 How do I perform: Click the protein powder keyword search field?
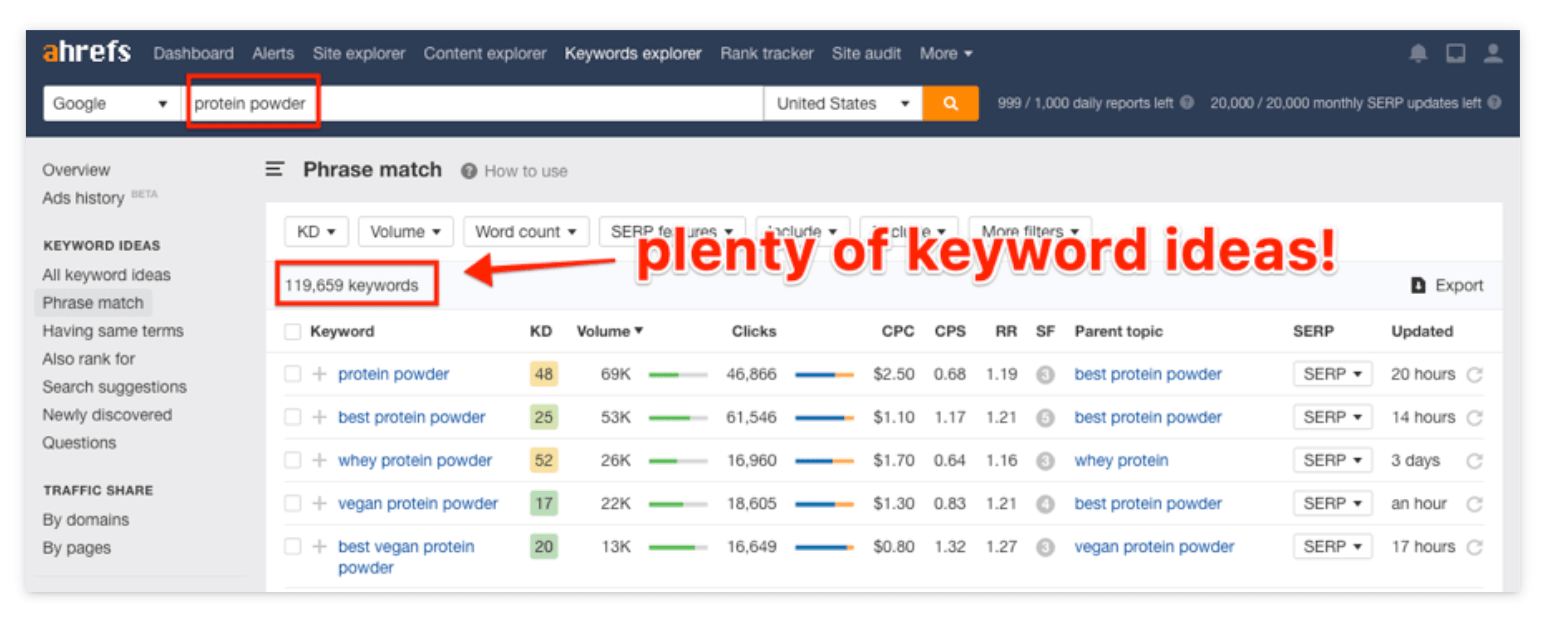coord(473,103)
